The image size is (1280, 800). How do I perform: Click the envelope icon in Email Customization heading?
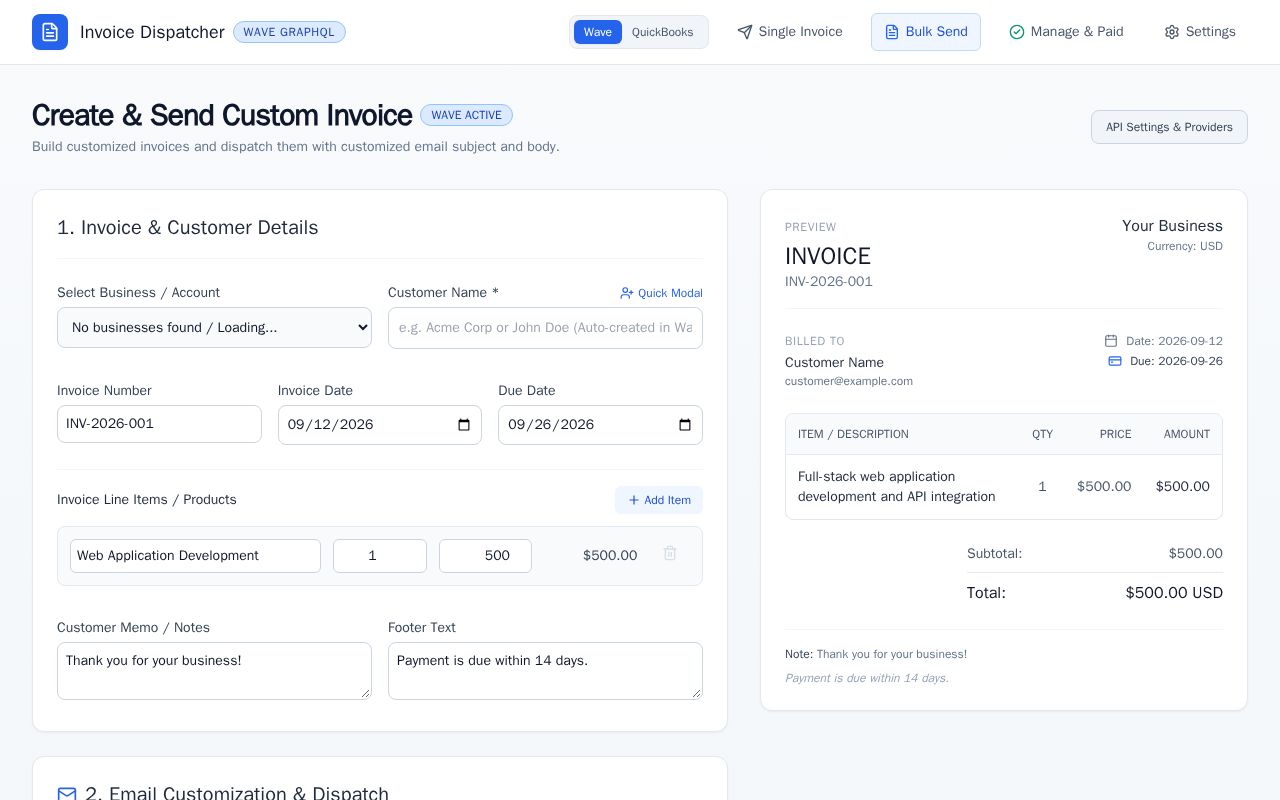tap(67, 794)
